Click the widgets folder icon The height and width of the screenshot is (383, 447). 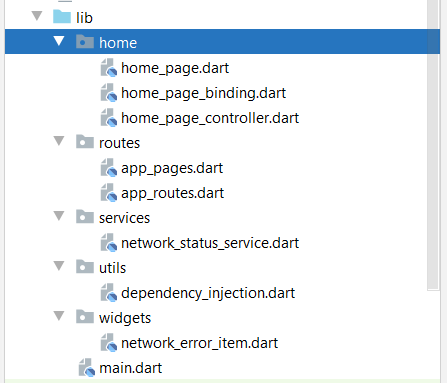coord(85,317)
